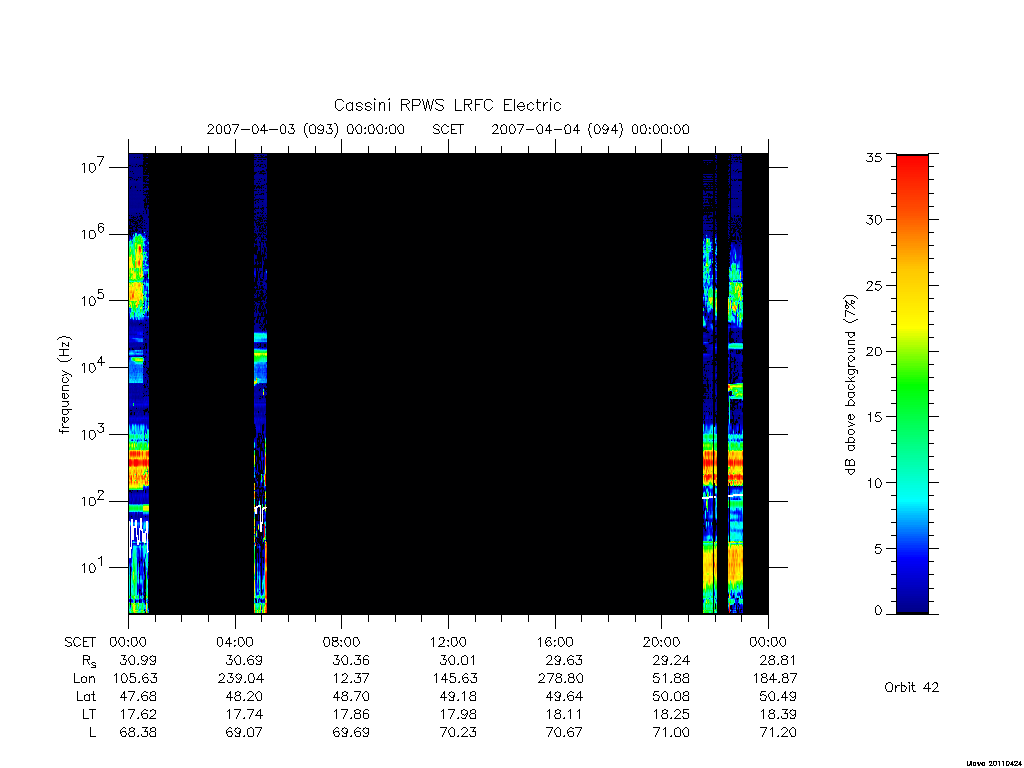Click the start timestamp '2007-04-03 (093) 00:00:00'
Screen dimensions: 1024x768
[x=306, y=129]
